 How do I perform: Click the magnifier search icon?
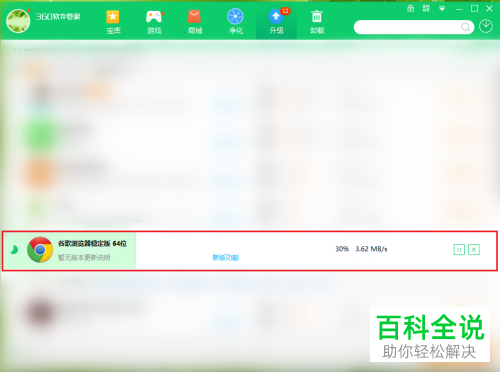click(x=466, y=27)
